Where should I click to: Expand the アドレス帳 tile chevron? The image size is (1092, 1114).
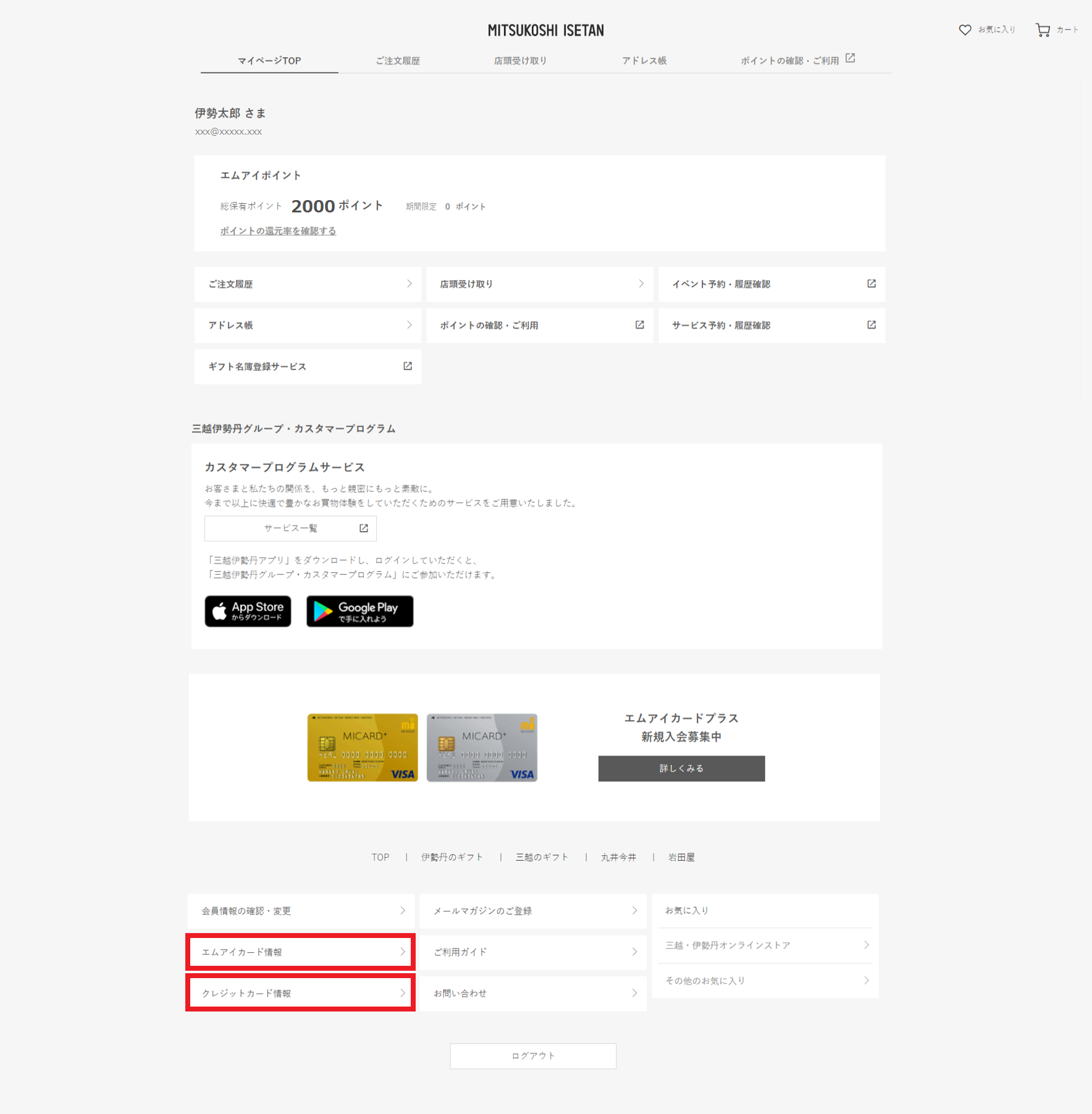pyautogui.click(x=409, y=325)
